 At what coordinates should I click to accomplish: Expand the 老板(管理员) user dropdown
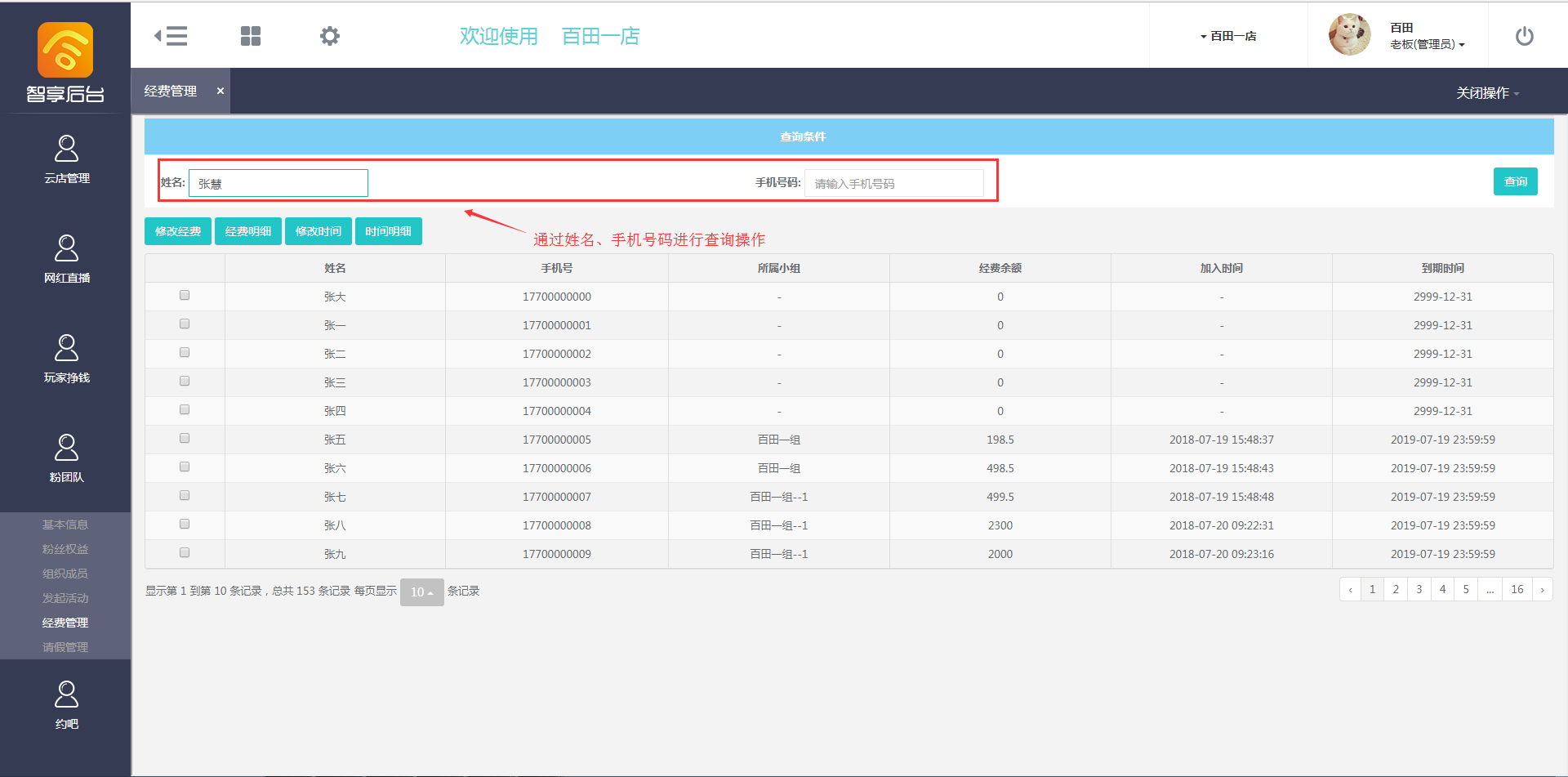(x=1428, y=44)
